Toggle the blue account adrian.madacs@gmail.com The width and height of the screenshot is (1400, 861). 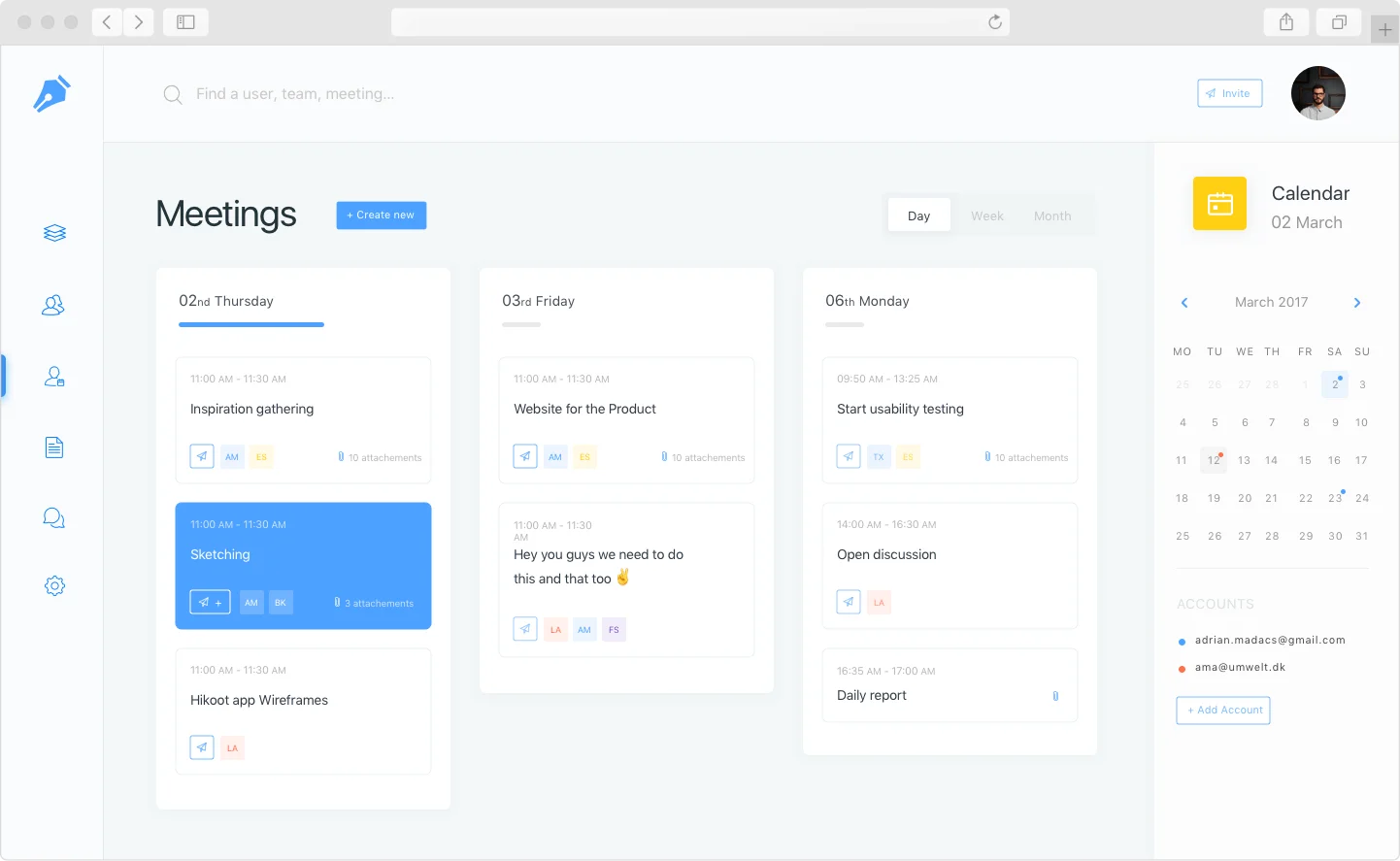point(1182,639)
